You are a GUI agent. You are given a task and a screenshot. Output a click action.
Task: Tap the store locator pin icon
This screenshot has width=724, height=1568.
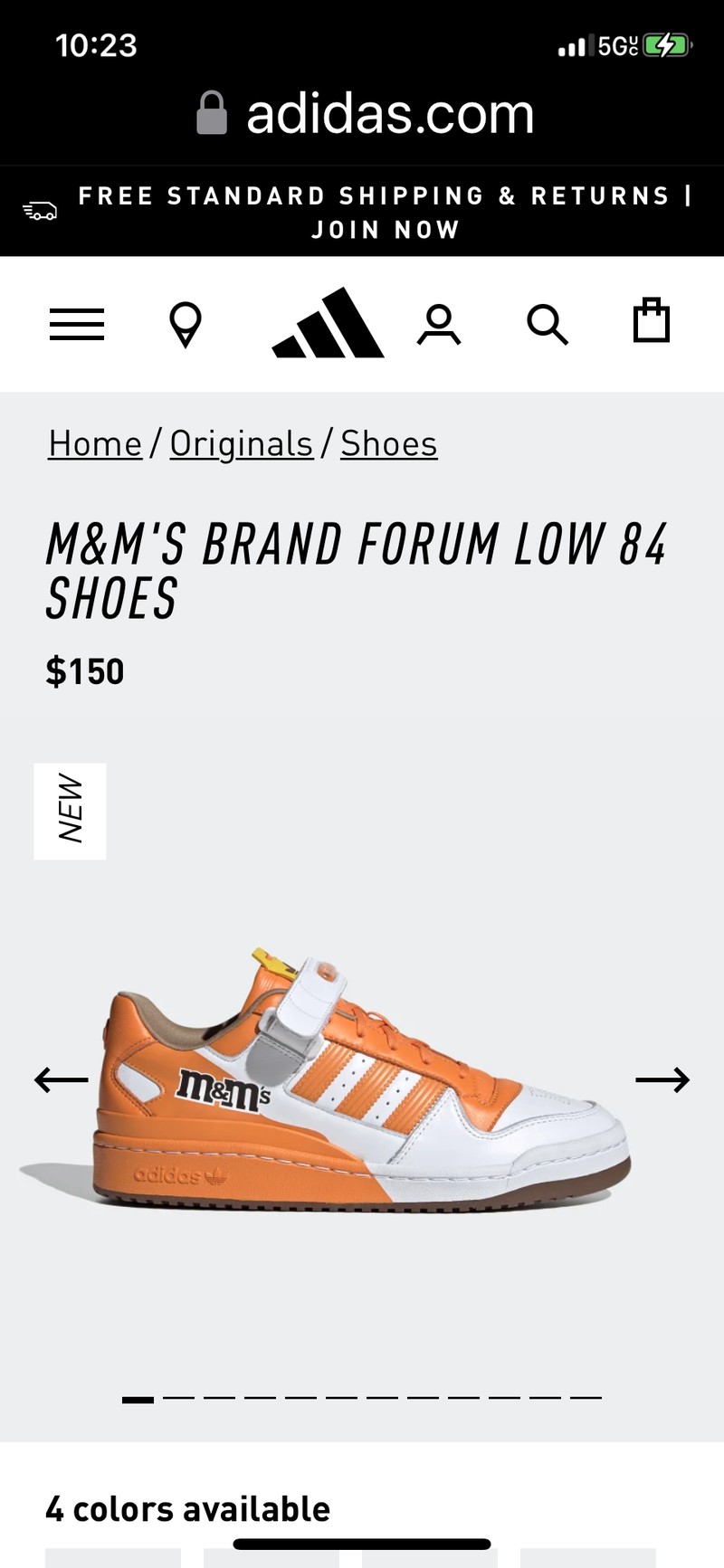pyautogui.click(x=186, y=325)
